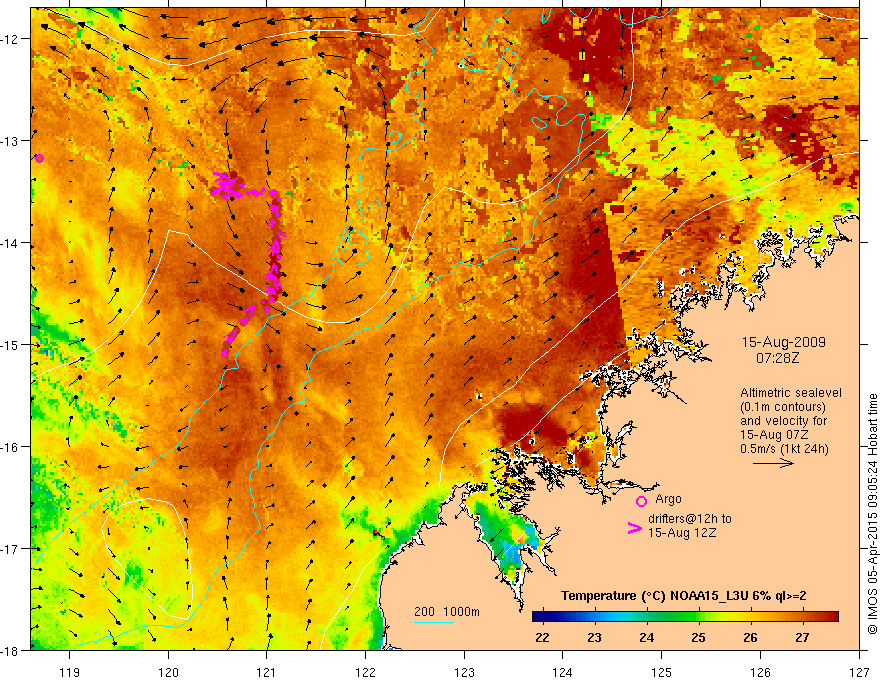880x680 pixels.
Task: Click colorbar tick label 22
Action: pos(542,637)
